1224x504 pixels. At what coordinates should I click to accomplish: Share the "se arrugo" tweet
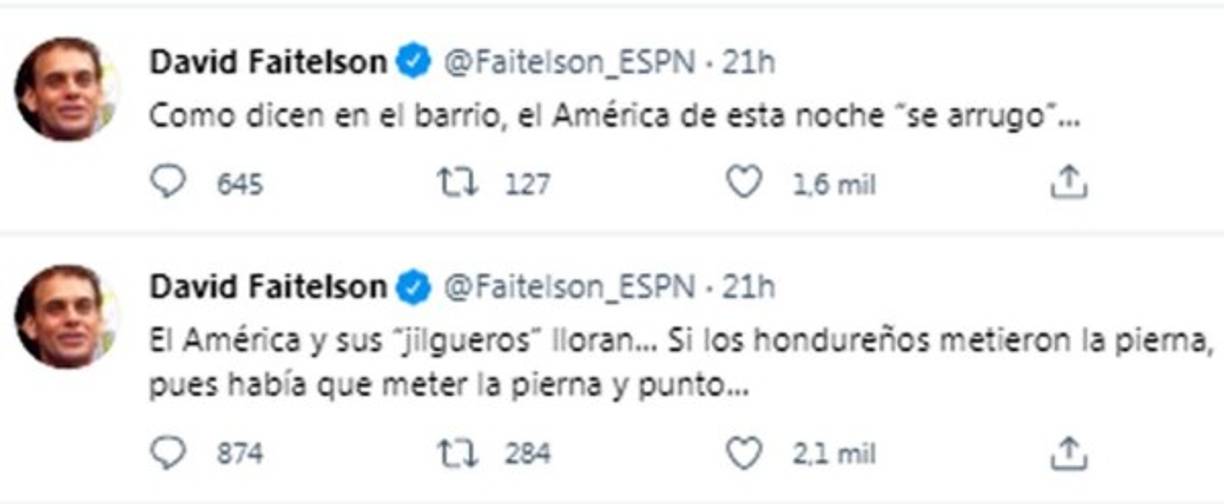(x=1068, y=182)
